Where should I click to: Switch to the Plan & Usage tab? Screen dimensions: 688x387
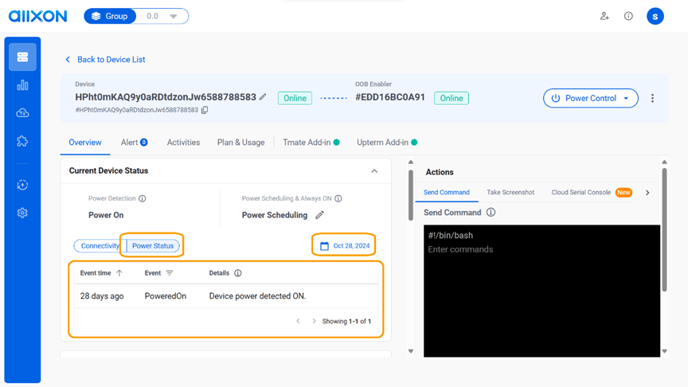coord(241,143)
